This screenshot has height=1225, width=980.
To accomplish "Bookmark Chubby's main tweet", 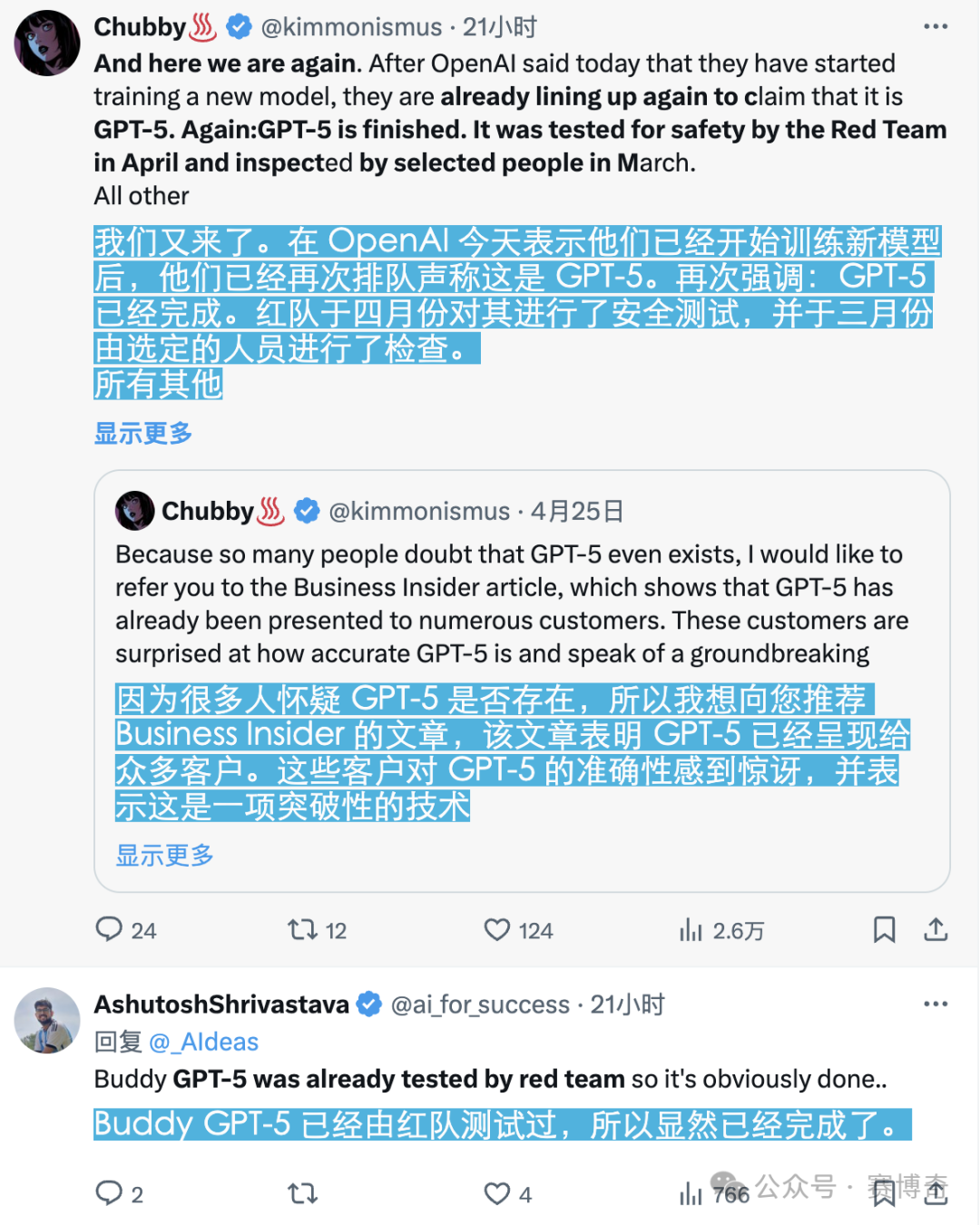I will point(884,929).
